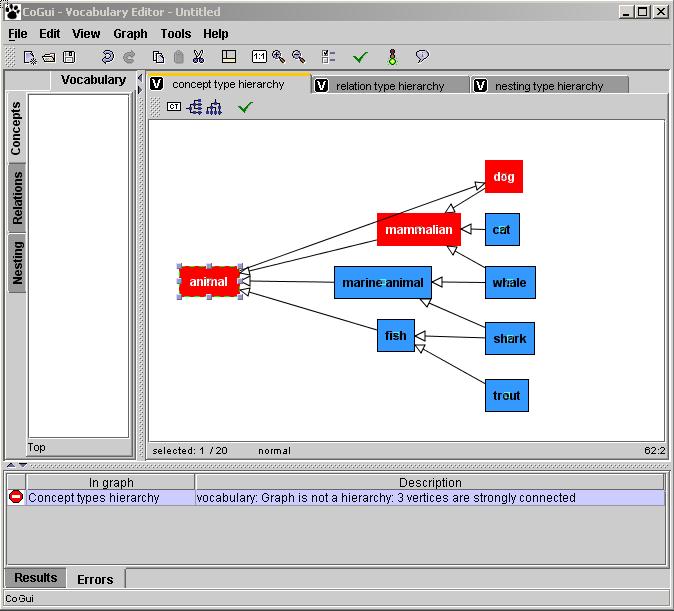Select the mammalian concept node
The height and width of the screenshot is (611, 674).
coord(419,230)
